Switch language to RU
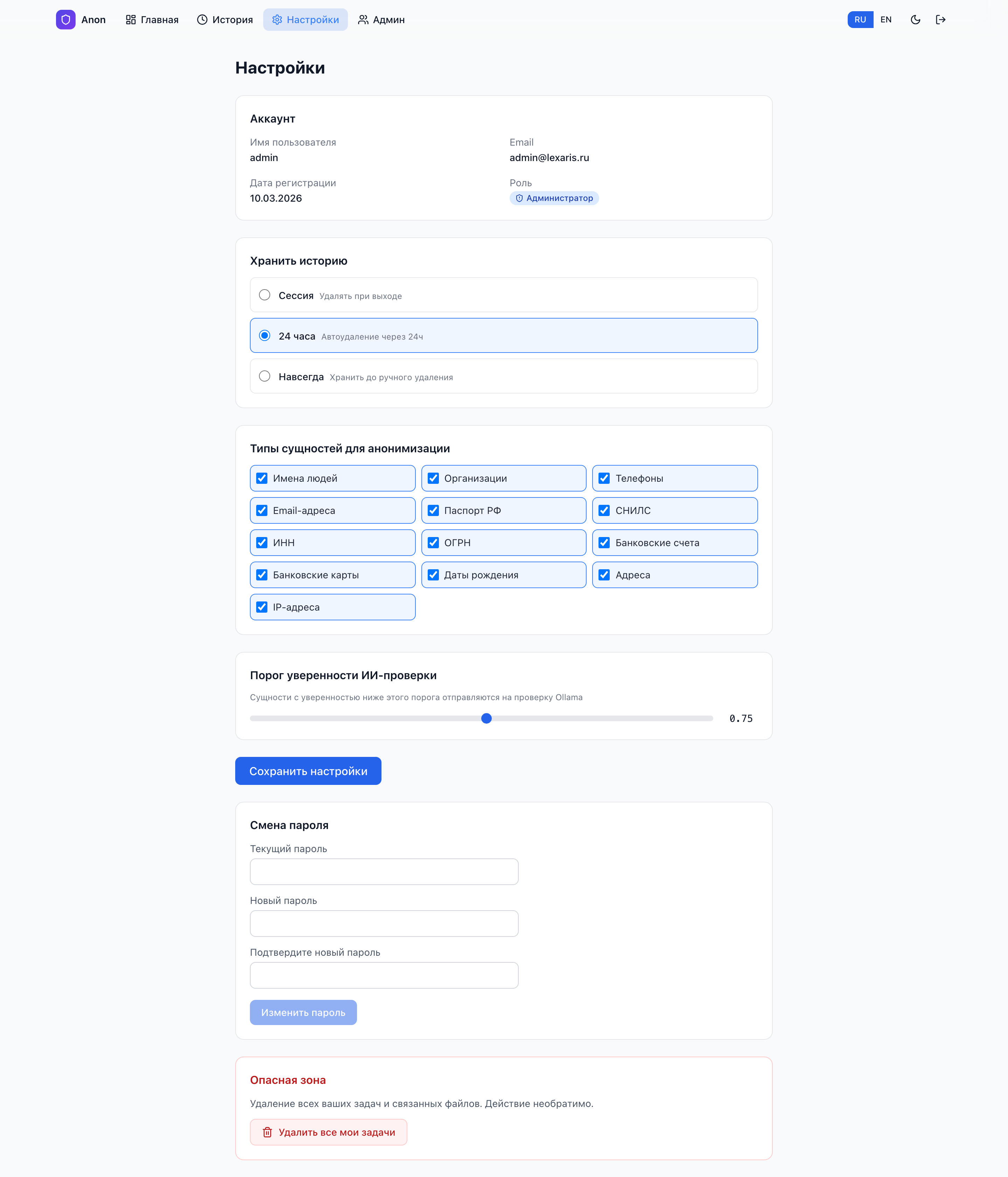1008x1177 pixels. tap(860, 20)
